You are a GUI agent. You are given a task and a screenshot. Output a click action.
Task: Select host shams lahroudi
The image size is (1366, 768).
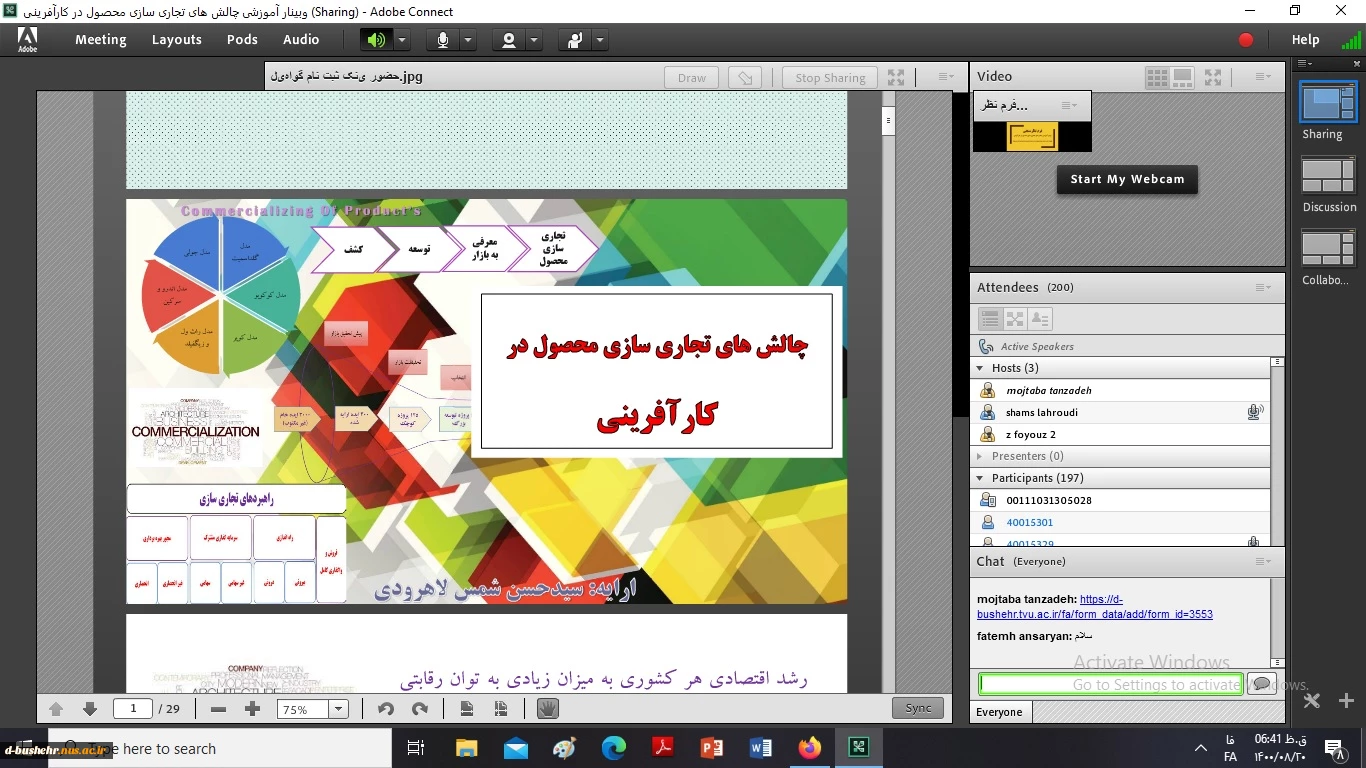tap(1121, 412)
